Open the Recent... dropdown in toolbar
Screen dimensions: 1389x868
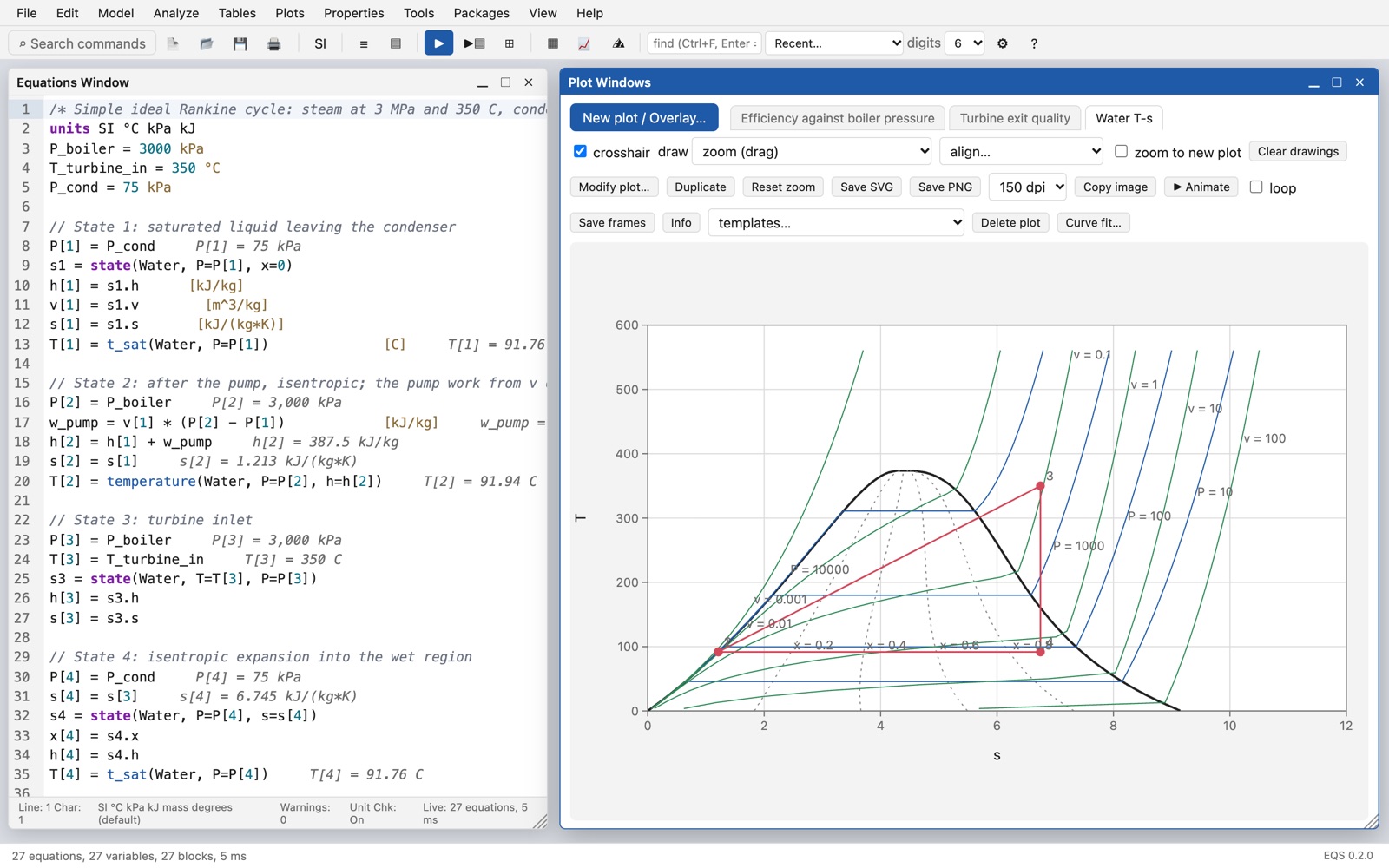(834, 43)
